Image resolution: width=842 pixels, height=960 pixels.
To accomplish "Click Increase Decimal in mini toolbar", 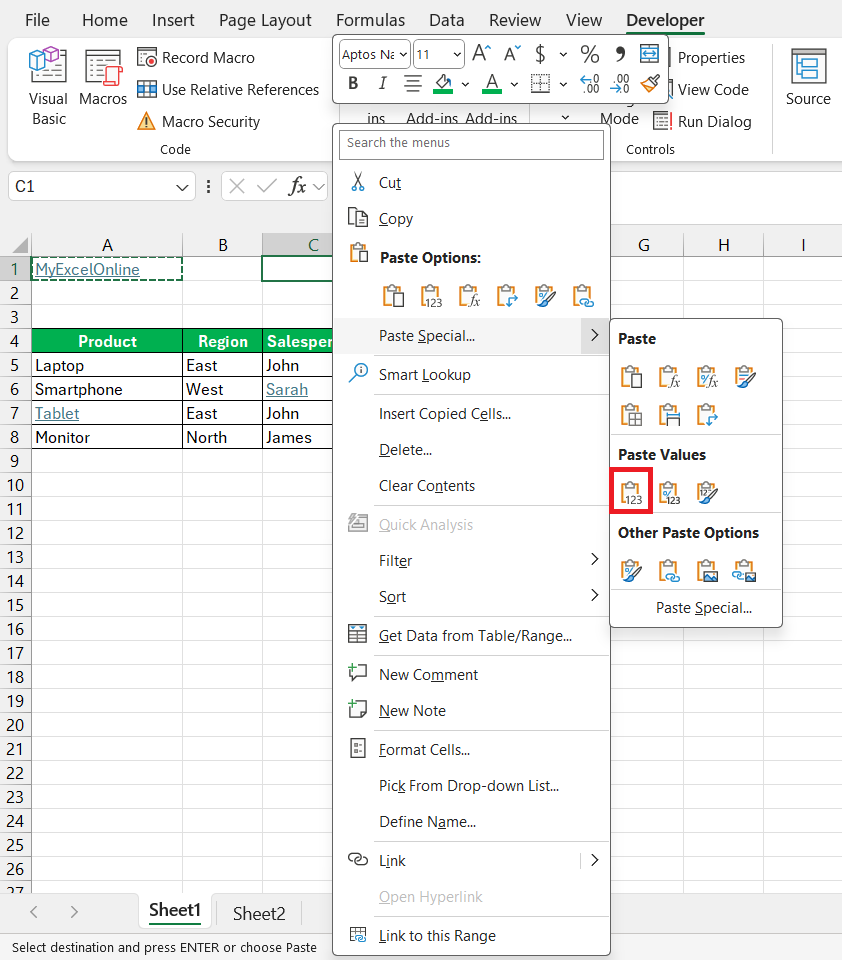I will tap(590, 83).
